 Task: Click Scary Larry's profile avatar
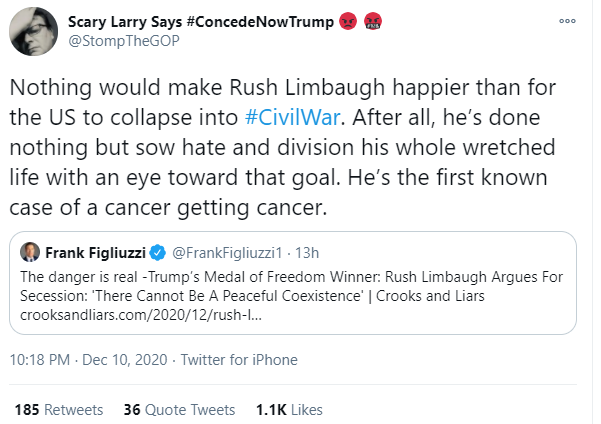click(30, 31)
